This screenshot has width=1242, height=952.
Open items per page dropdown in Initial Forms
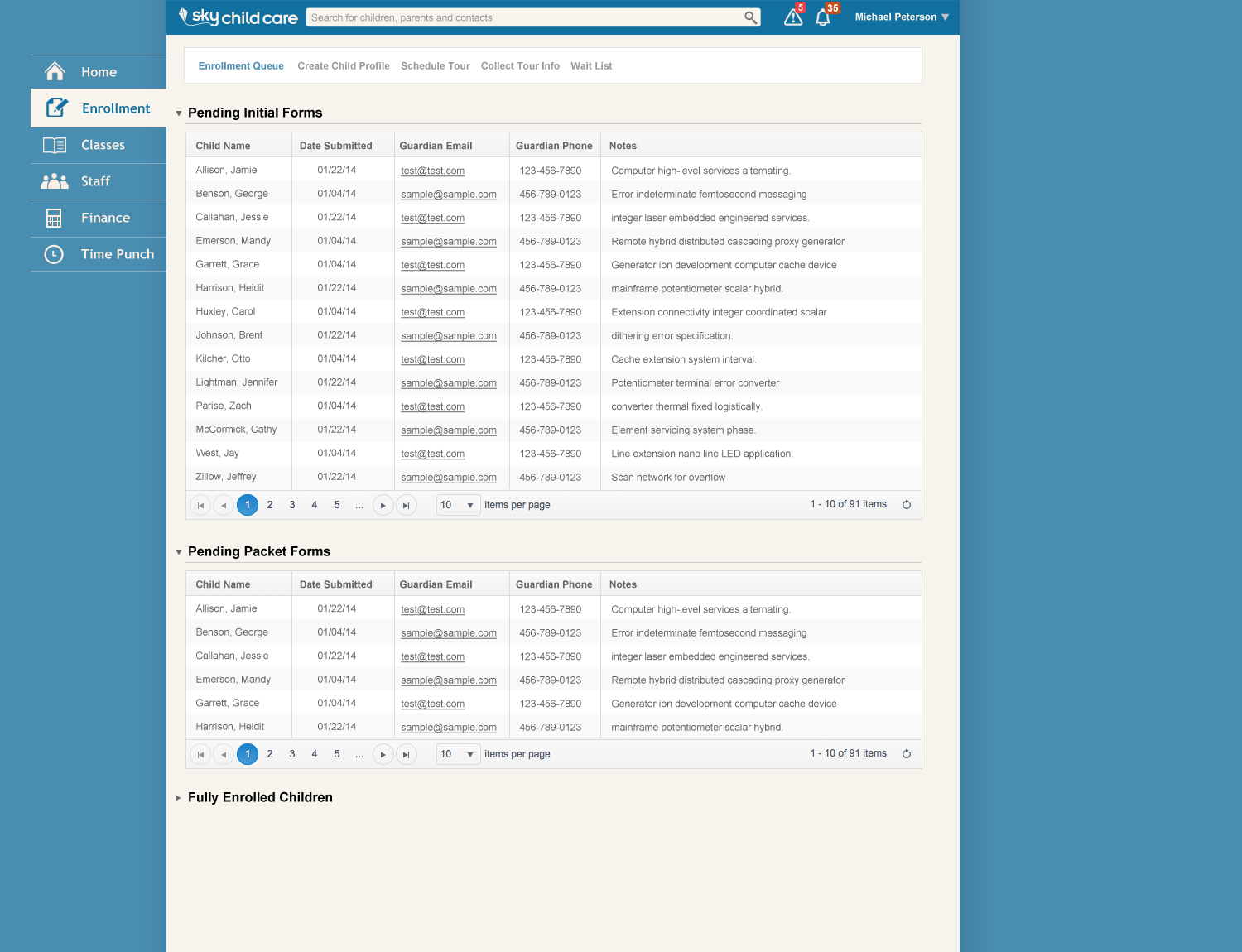(x=459, y=505)
